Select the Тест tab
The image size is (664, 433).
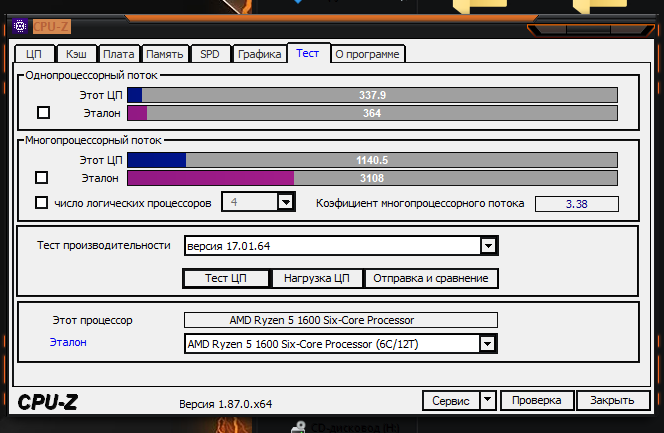click(308, 53)
